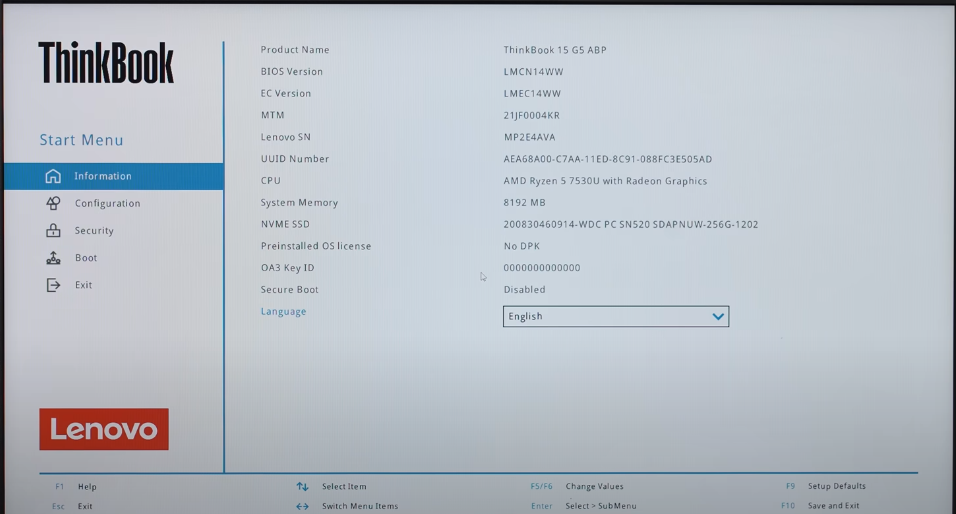The width and height of the screenshot is (956, 514).
Task: Click the Configuration sidebar icon
Action: point(53,203)
